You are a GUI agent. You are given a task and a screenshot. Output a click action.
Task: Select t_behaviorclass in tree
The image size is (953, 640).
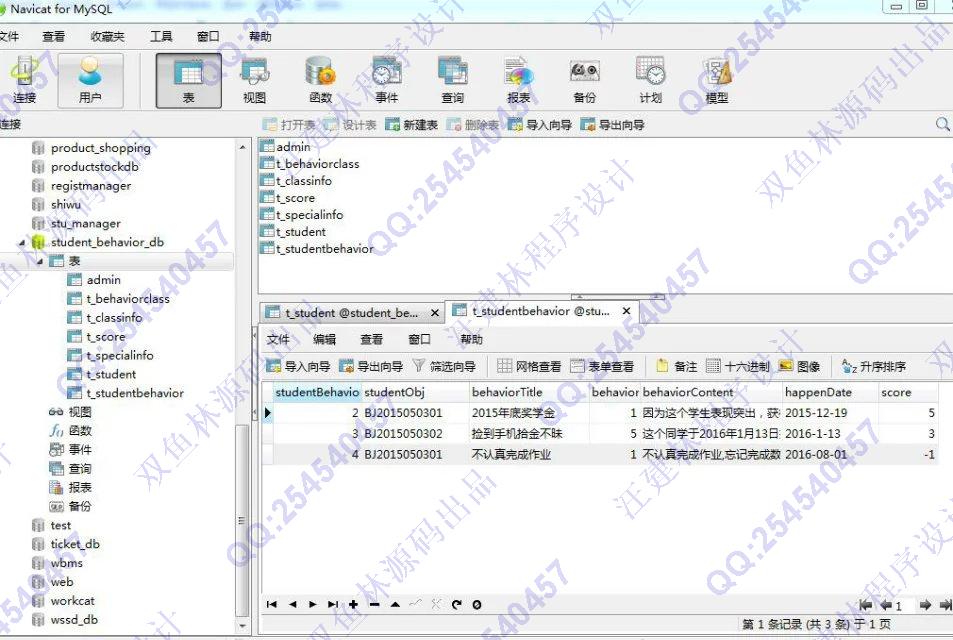pyautogui.click(x=128, y=299)
